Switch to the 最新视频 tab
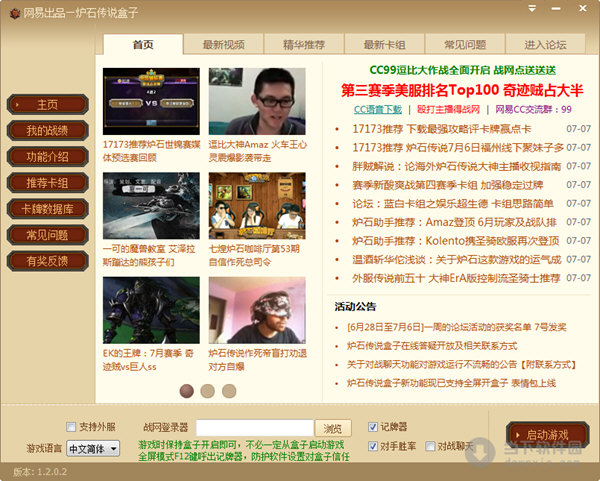The image size is (600, 481). tap(223, 44)
